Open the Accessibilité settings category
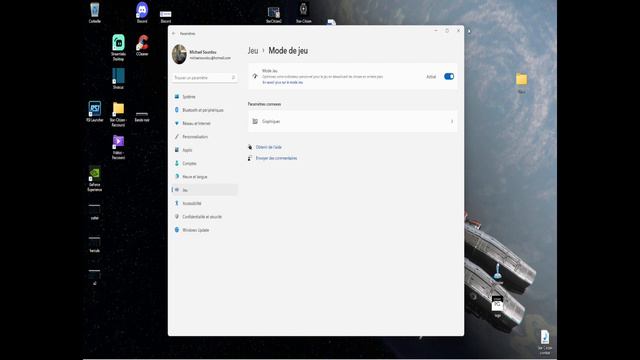This screenshot has height=360, width=640. 204,203
